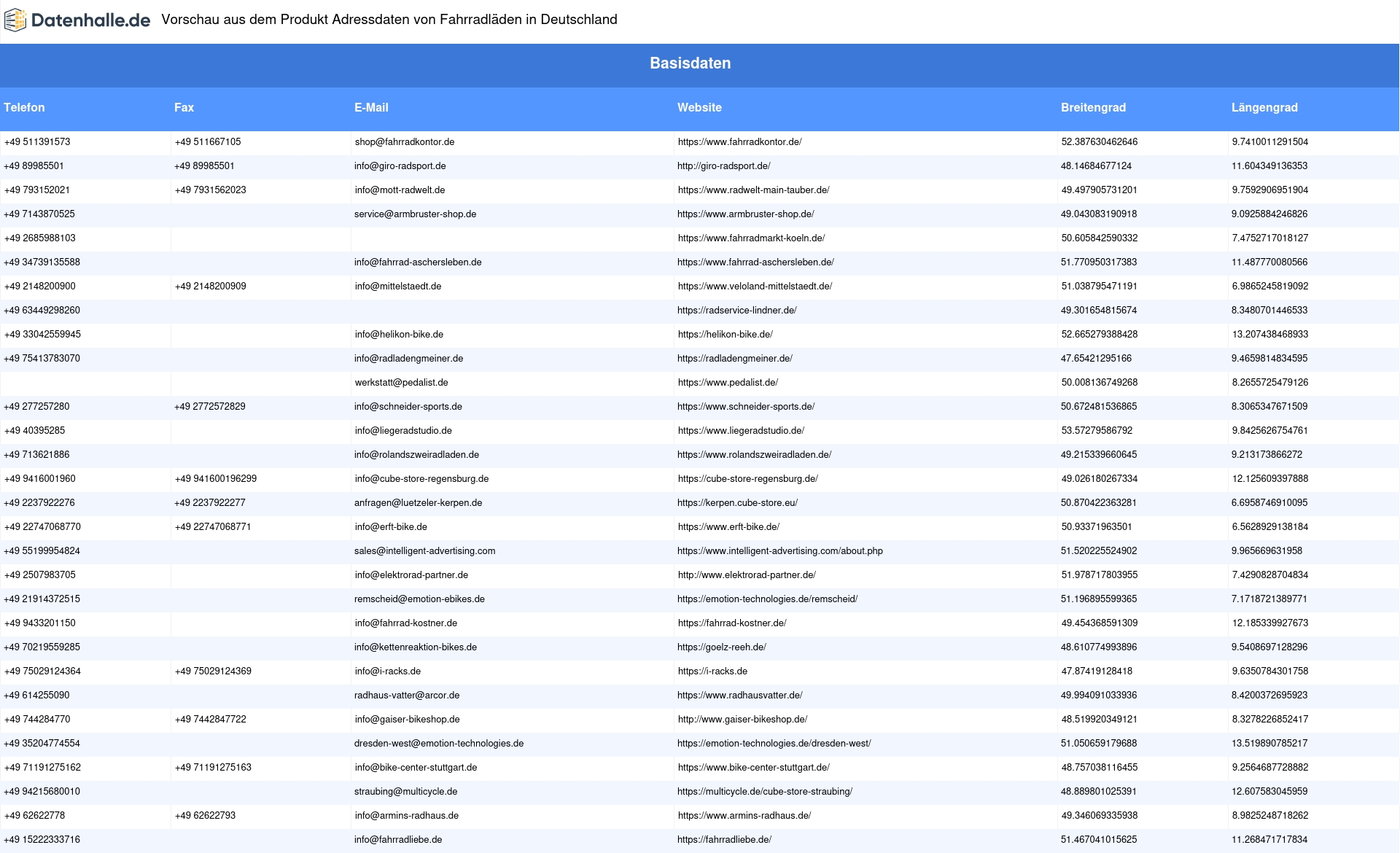Open intelligent-advertising.com/about.php website entry
Screen dimensions: 1400x853
(x=780, y=551)
